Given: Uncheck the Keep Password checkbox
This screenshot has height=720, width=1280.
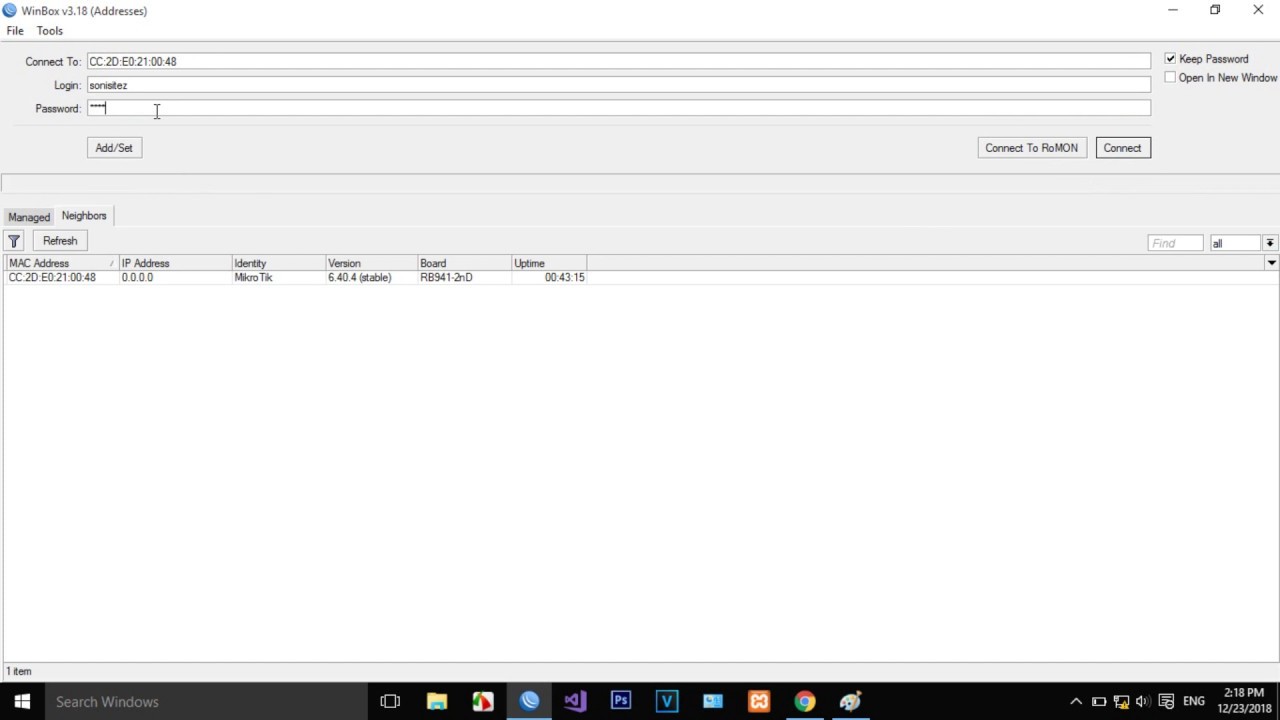Looking at the screenshot, I should [1170, 59].
